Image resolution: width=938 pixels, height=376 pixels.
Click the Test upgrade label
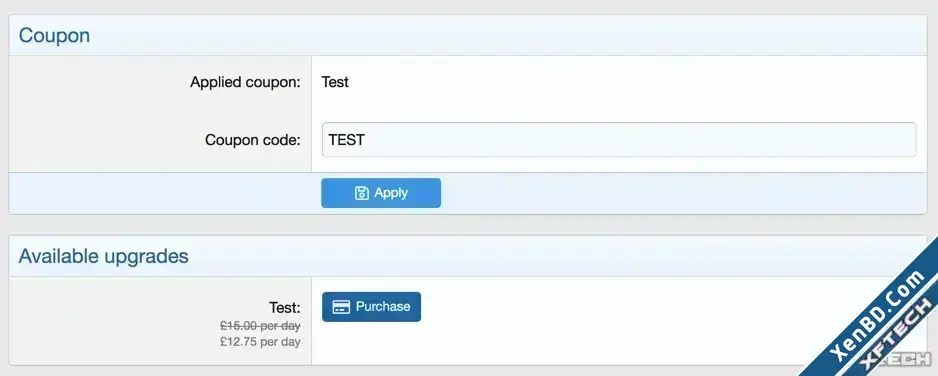pos(285,307)
